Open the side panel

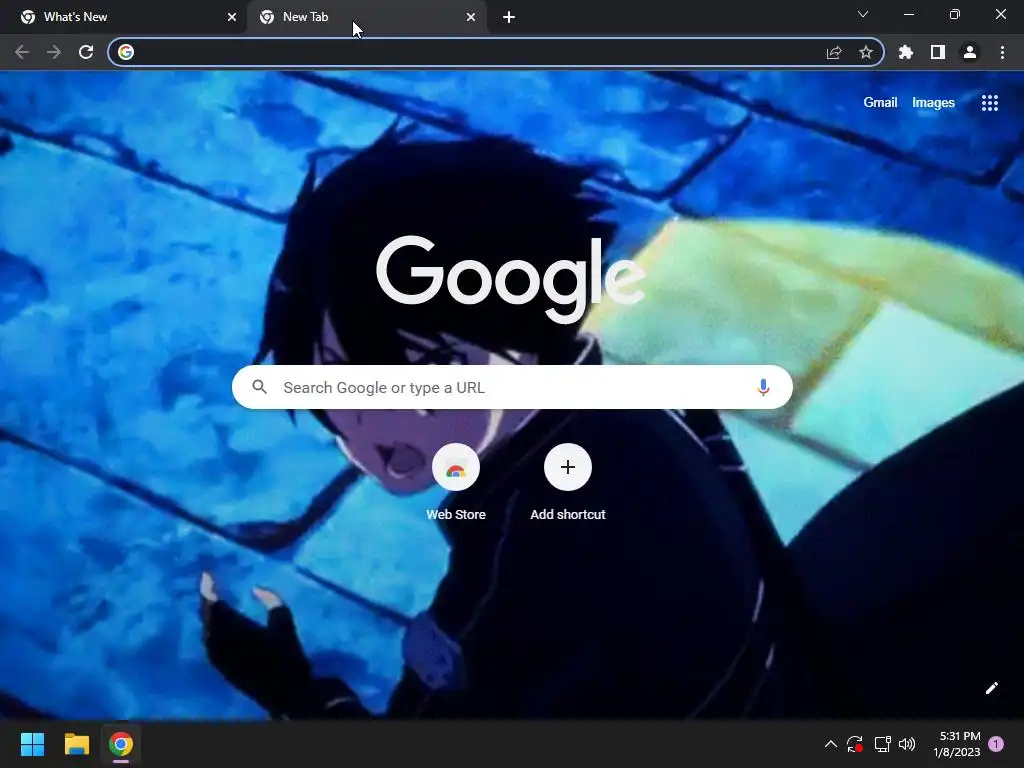pyautogui.click(x=938, y=52)
